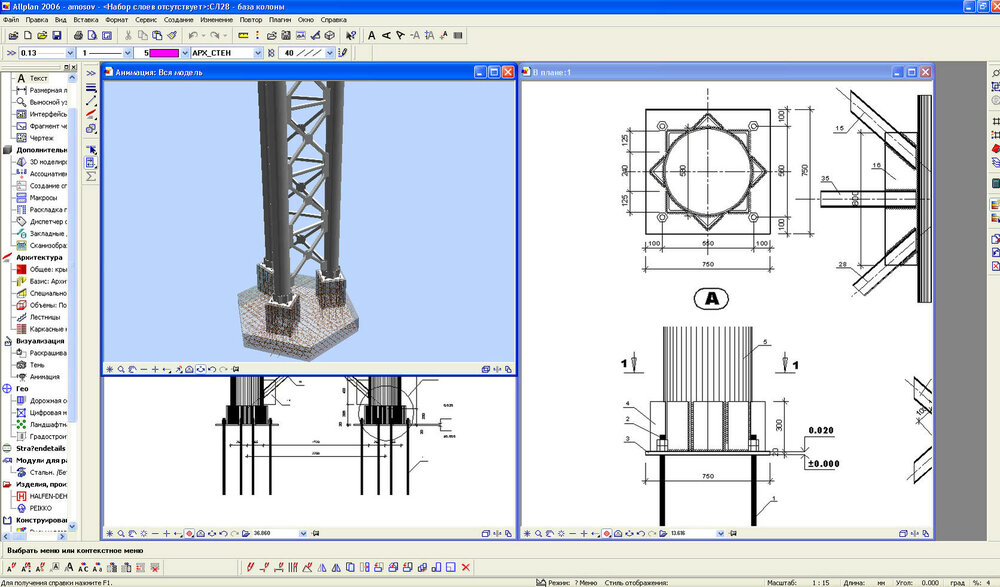Select the large 'A' text tool icon
1000x587 pixels.
(372, 35)
